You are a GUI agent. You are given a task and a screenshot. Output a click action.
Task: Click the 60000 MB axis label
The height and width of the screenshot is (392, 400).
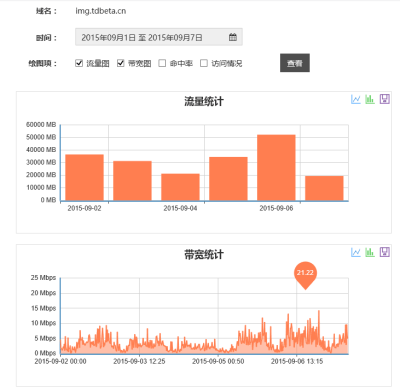(x=41, y=125)
